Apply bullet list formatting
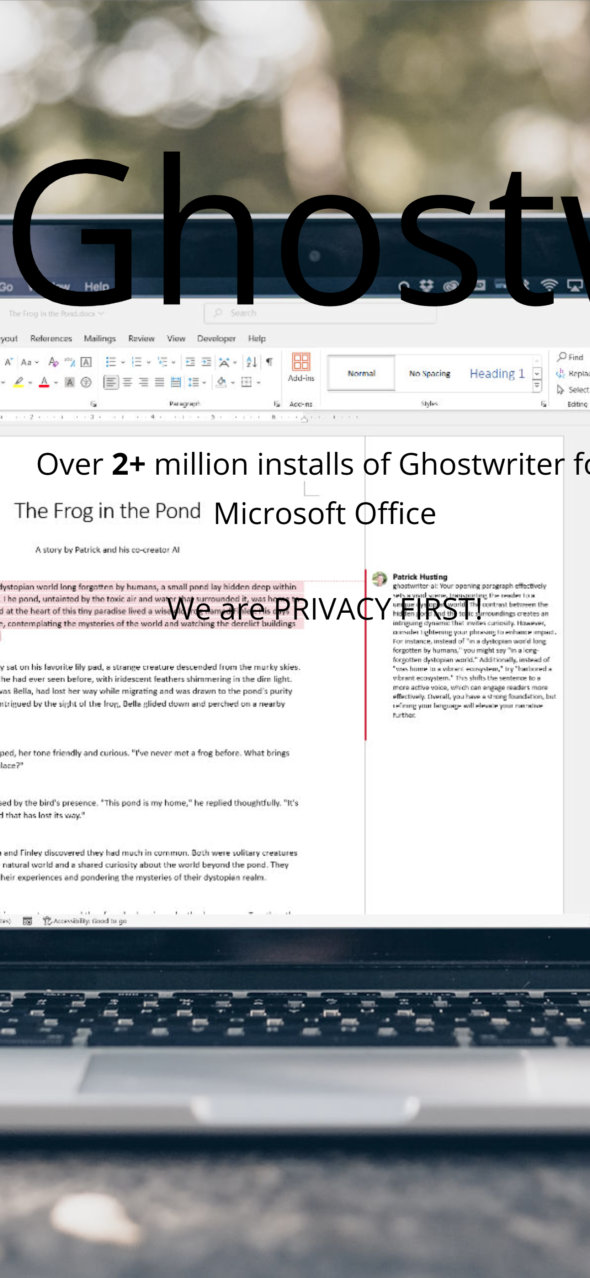 point(110,362)
